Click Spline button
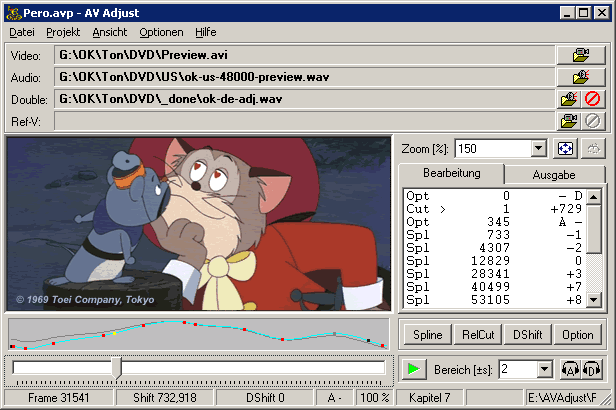 point(427,335)
